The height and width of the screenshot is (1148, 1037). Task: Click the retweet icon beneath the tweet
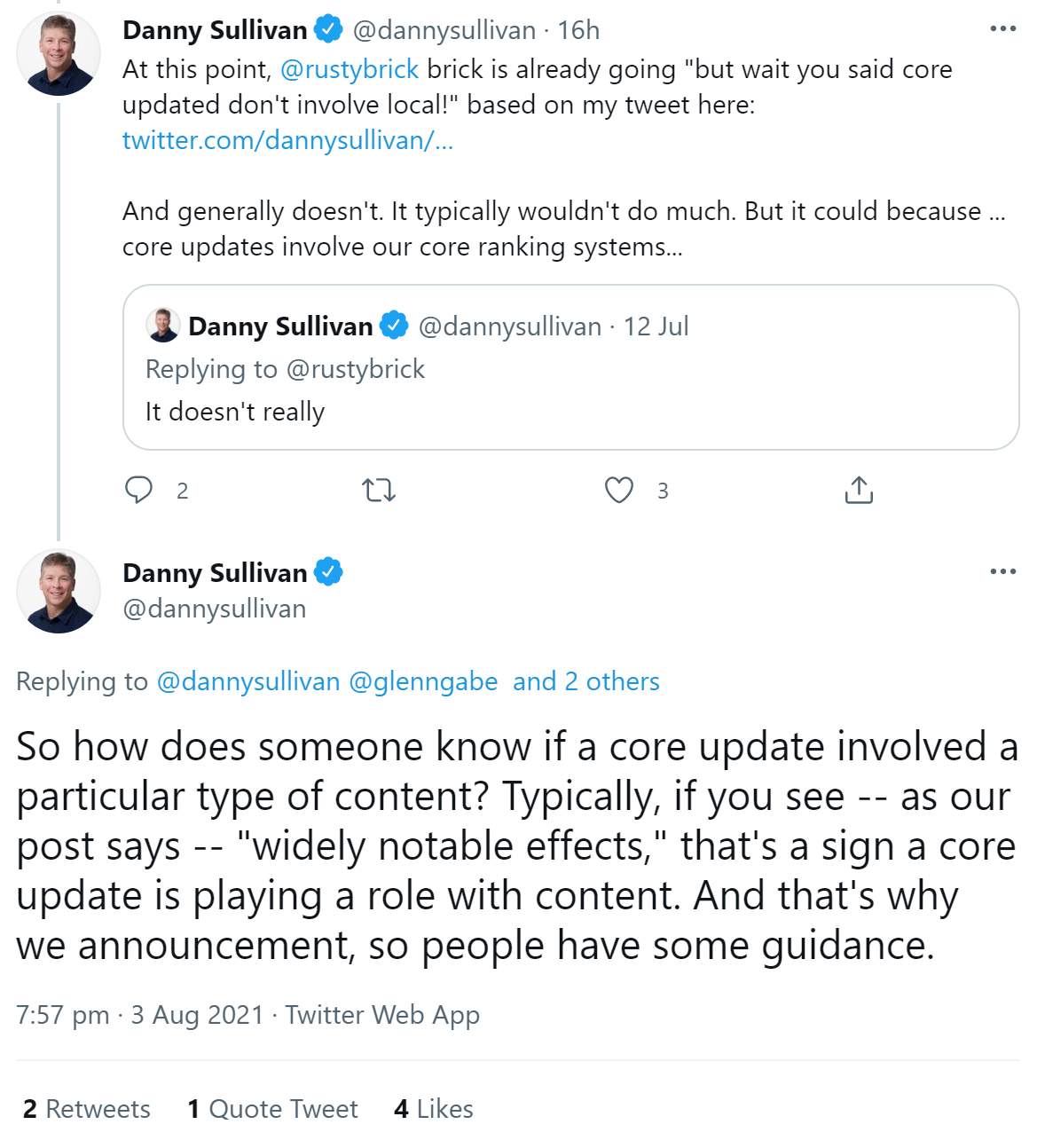point(378,489)
